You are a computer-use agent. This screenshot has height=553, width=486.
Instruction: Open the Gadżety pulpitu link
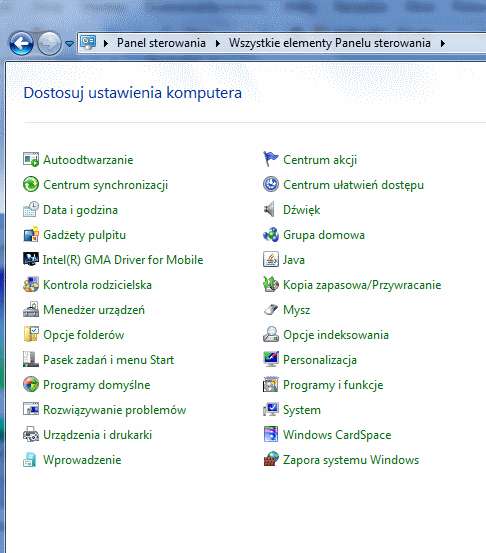click(84, 235)
